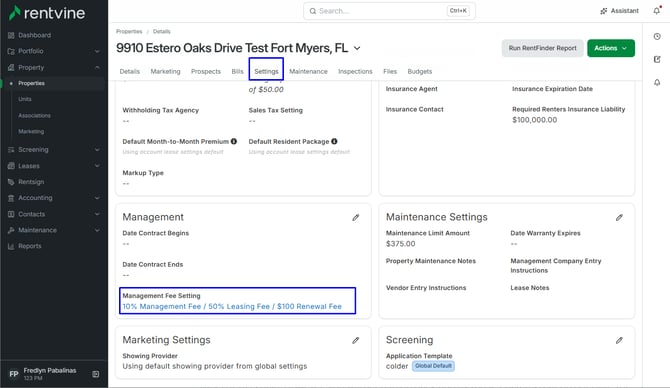Click the Properties breadcrumb link
670x388 pixels.
[x=129, y=32]
